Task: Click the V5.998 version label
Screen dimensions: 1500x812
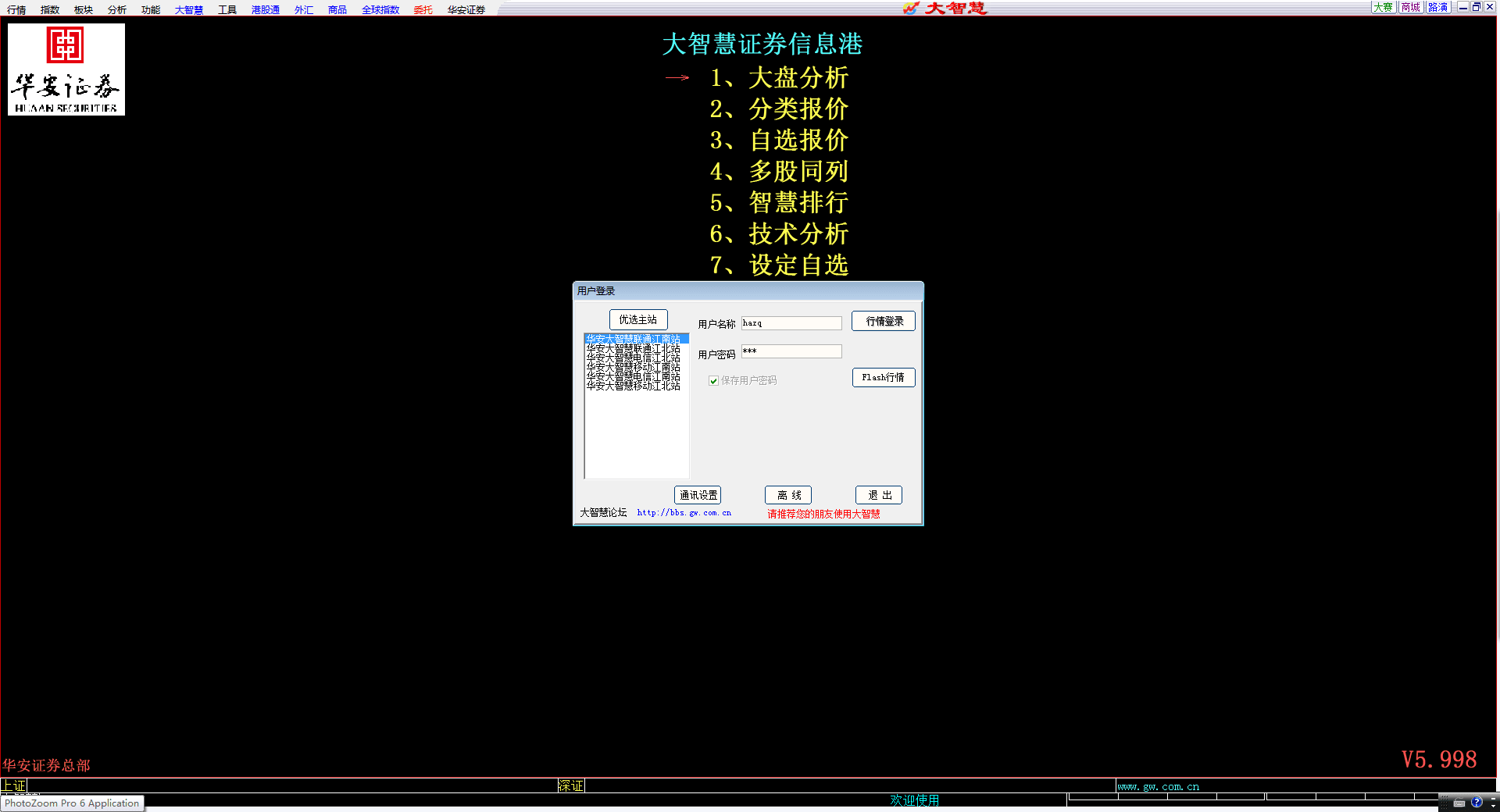Action: coord(1439,760)
